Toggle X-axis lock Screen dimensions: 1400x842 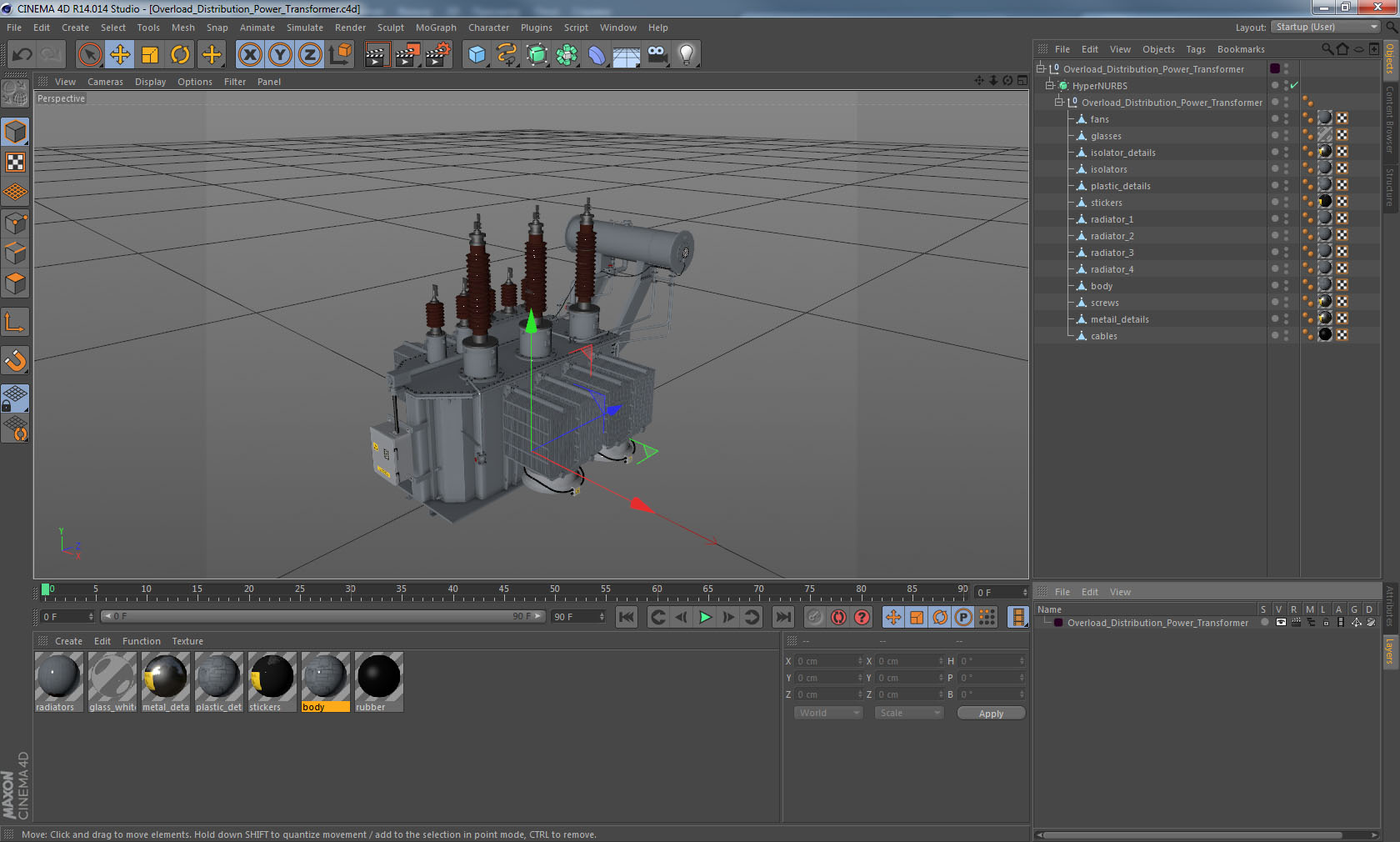pos(249,55)
